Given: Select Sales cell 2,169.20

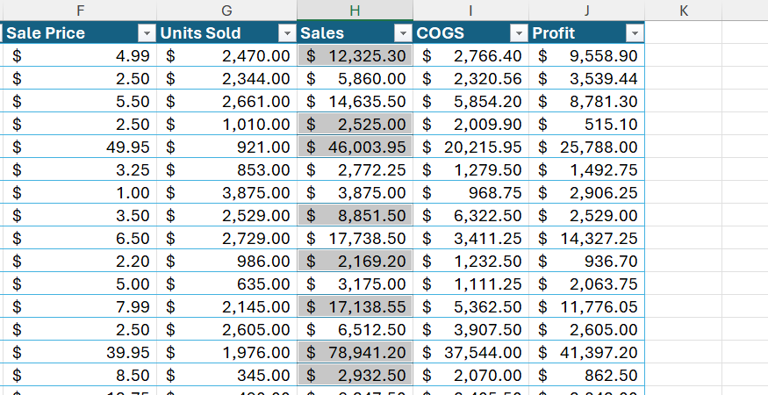Looking at the screenshot, I should point(355,261).
